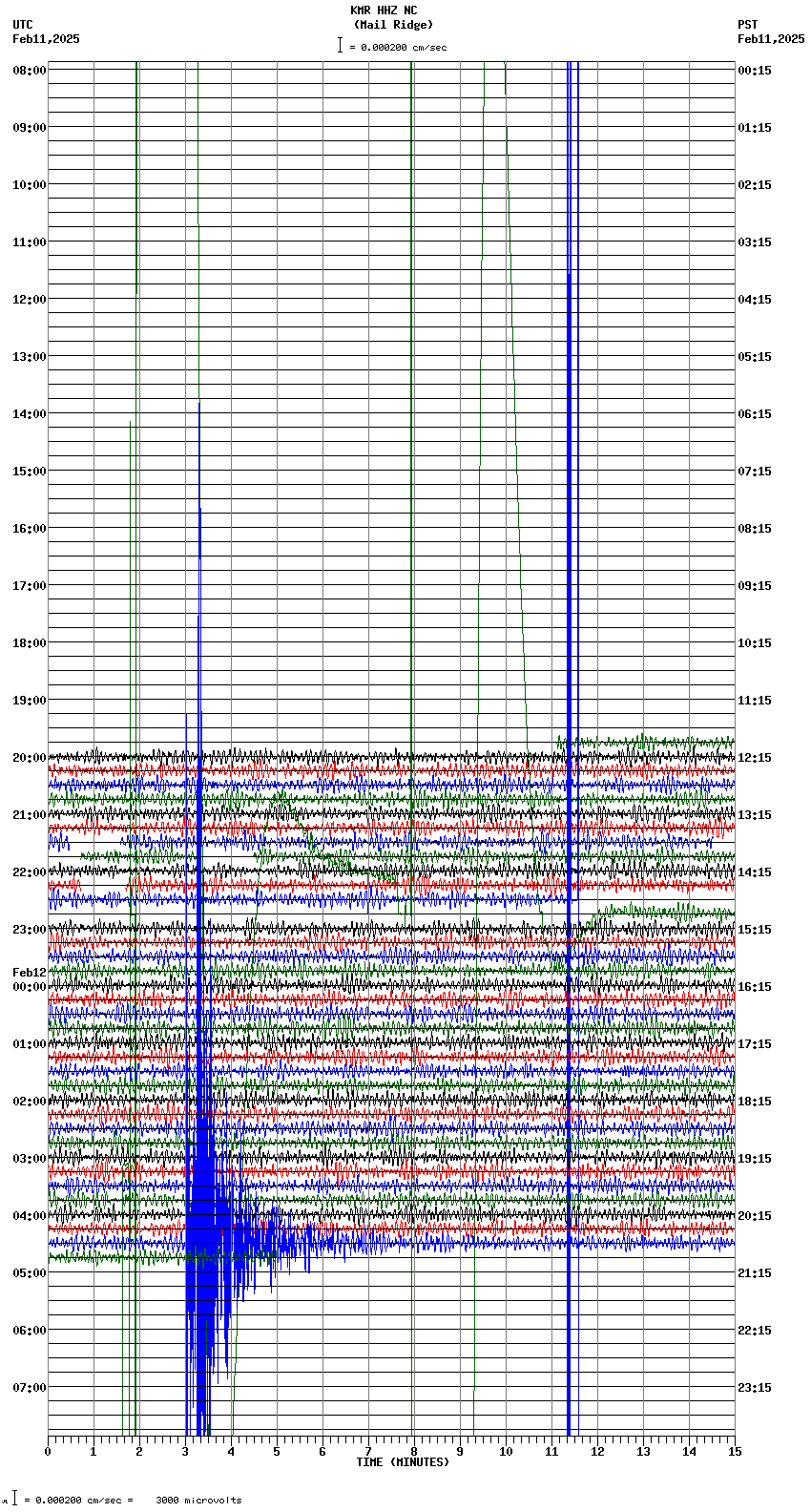Click the '20:00' UTC time label
This screenshot has height=1512, width=811.
point(30,758)
